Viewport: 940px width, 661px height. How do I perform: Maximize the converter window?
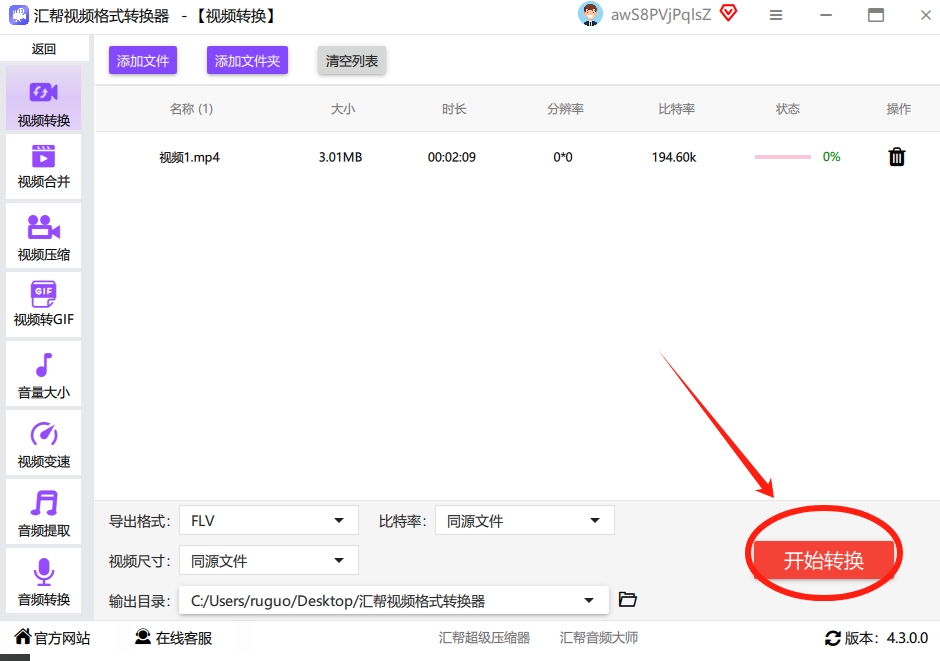pyautogui.click(x=876, y=15)
